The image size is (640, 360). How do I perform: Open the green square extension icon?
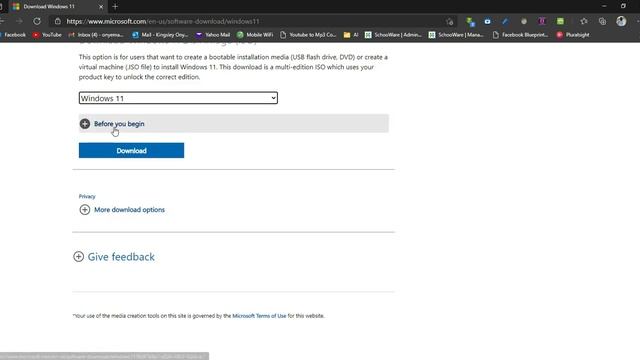tap(560, 21)
